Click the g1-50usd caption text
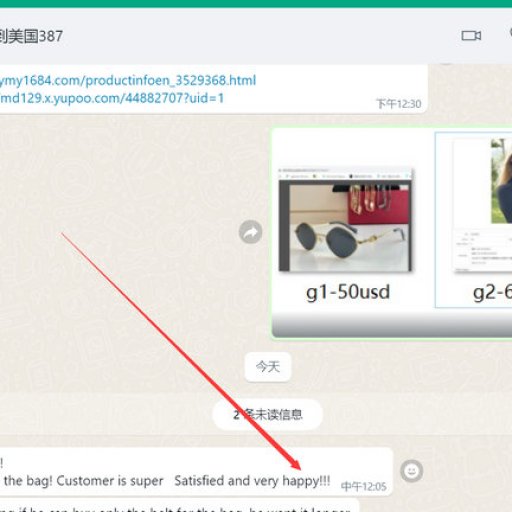The image size is (512, 512). [348, 292]
